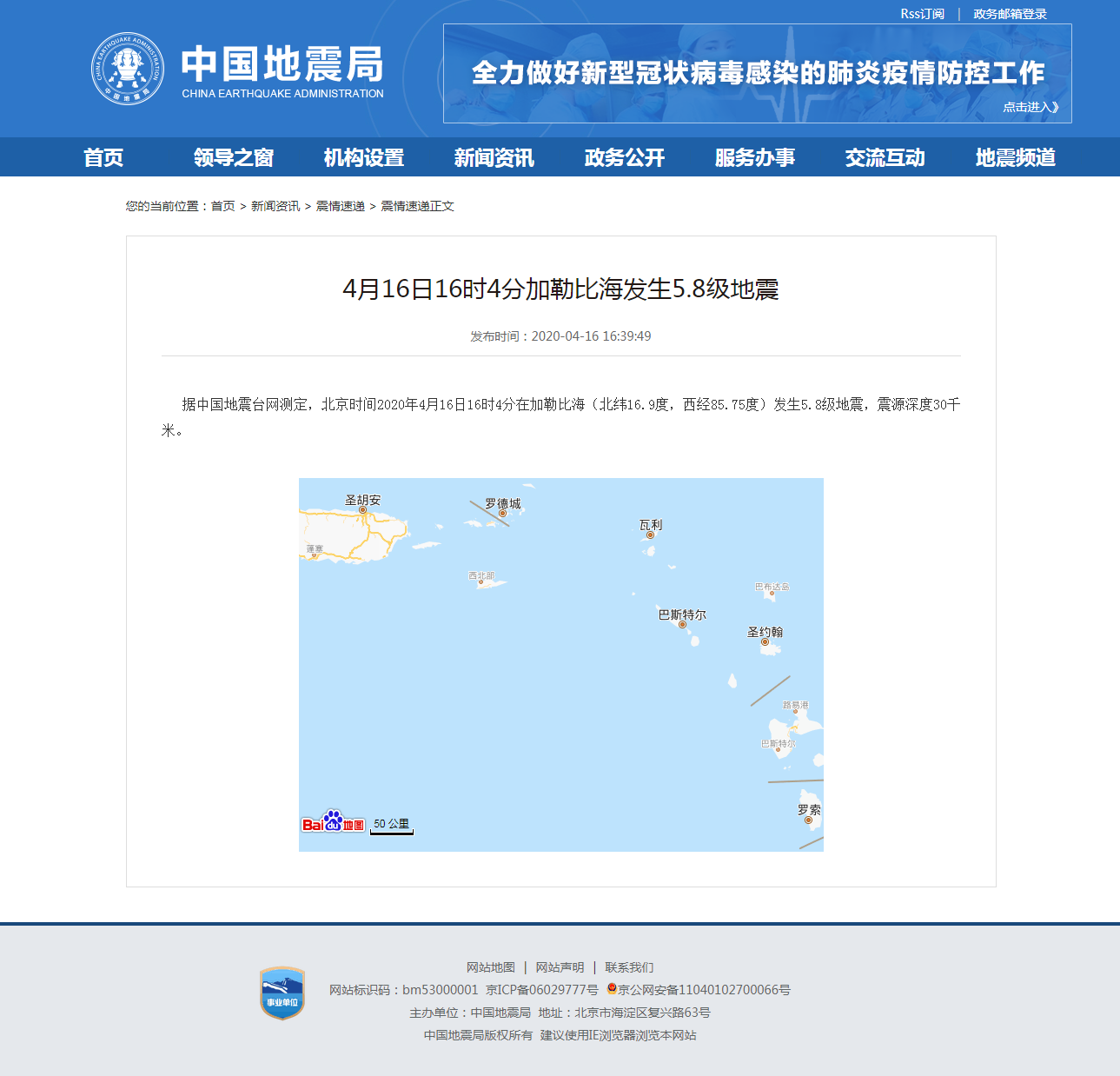Click 点击进入 on the epidemic banner

pyautogui.click(x=1031, y=107)
